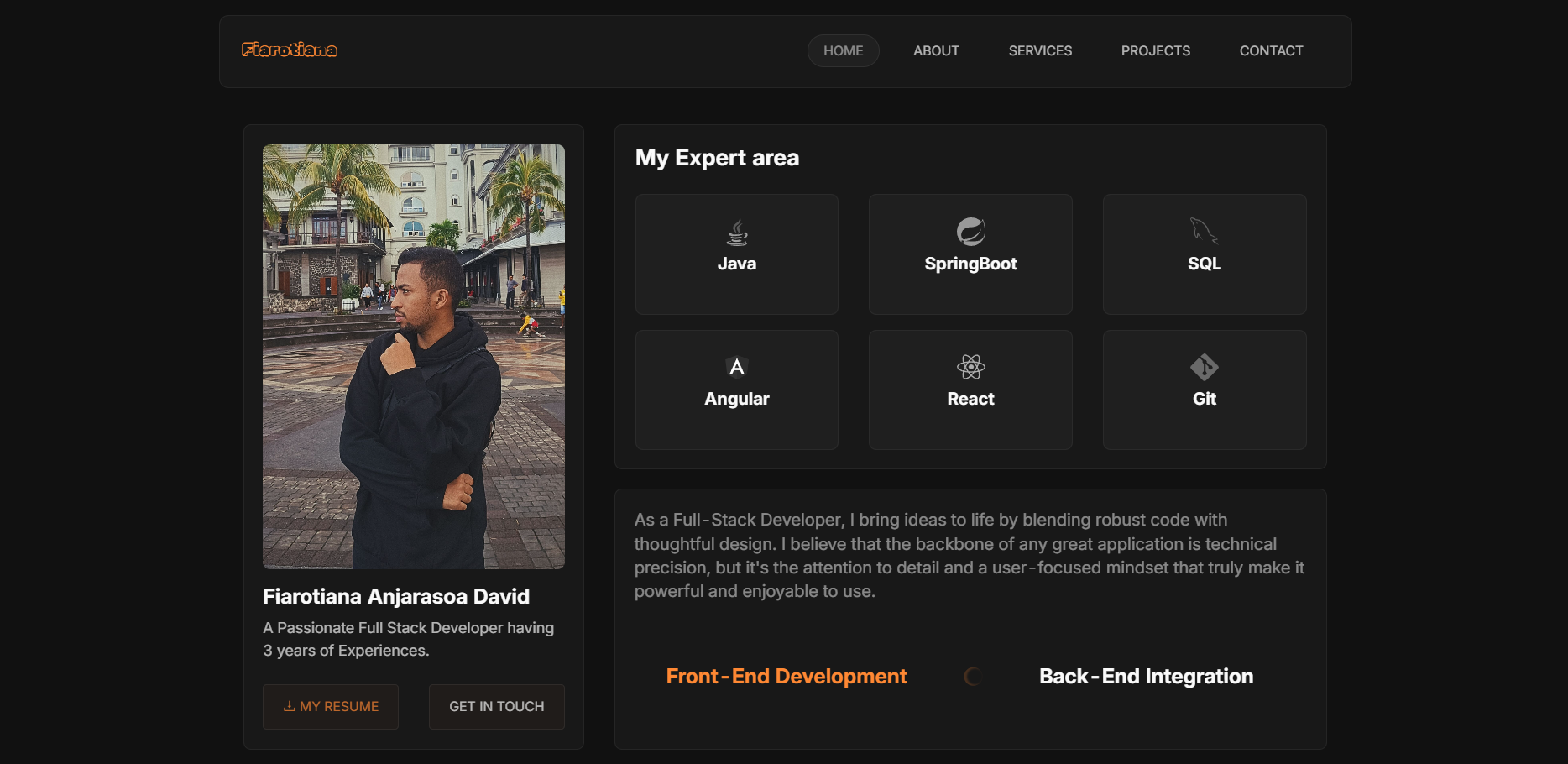Select the Front-End Development heading
This screenshot has height=764, width=1568.
click(x=787, y=677)
